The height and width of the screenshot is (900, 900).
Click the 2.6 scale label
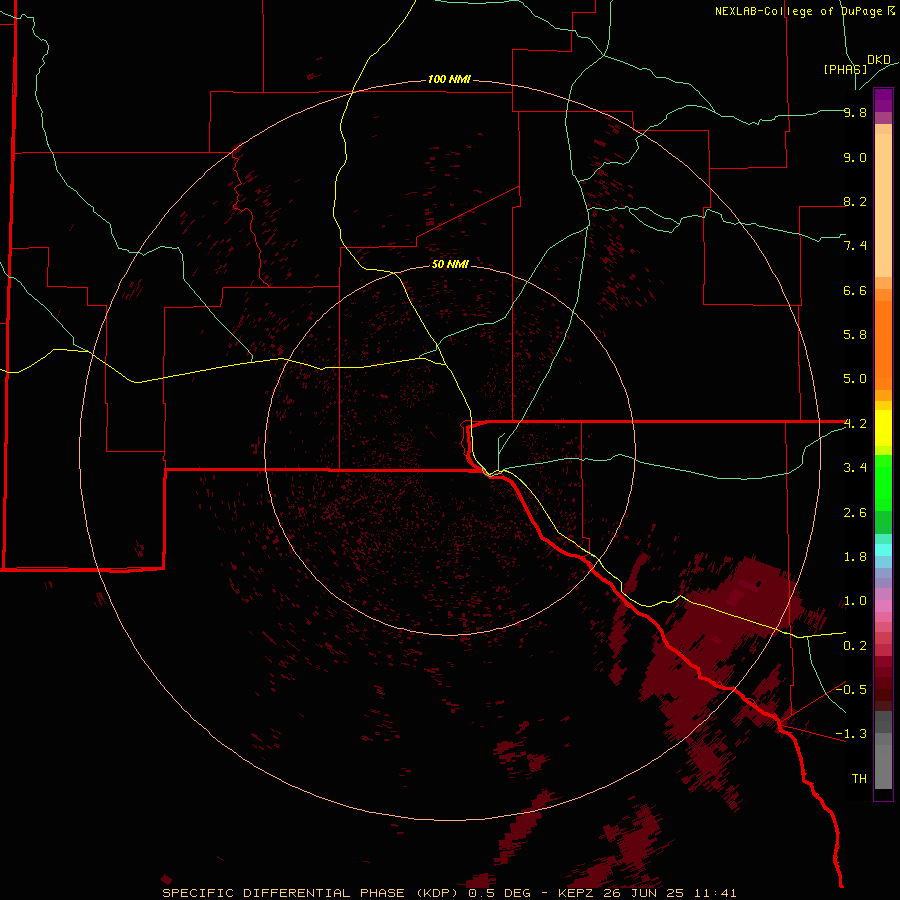tap(855, 513)
